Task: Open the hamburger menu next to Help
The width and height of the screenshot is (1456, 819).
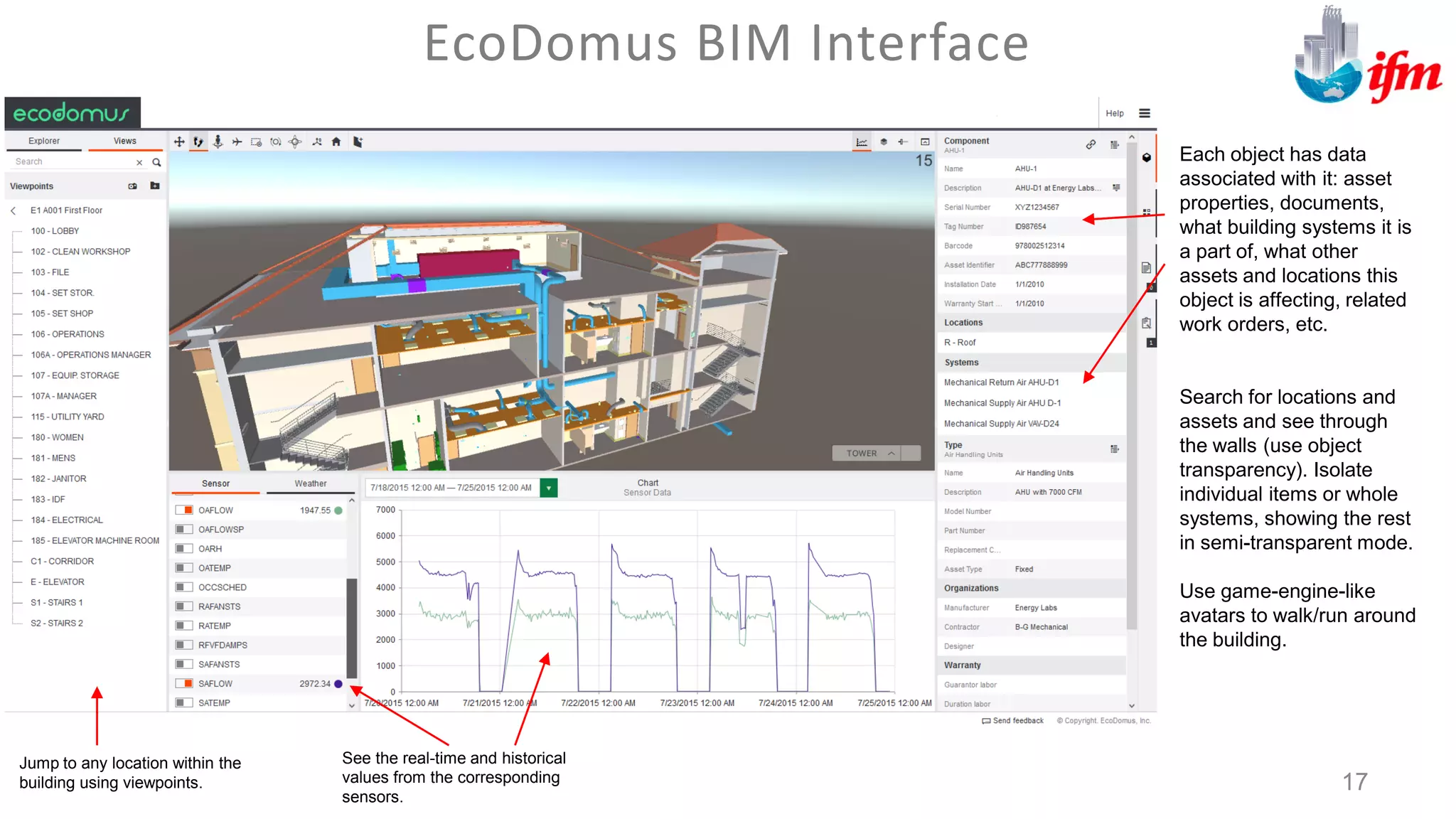Action: [x=1145, y=113]
